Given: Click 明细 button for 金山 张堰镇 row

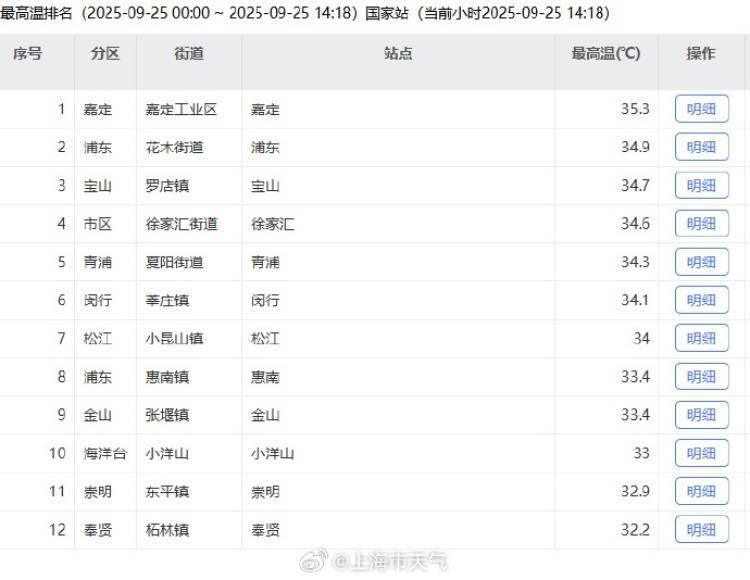Looking at the screenshot, I should [701, 415].
